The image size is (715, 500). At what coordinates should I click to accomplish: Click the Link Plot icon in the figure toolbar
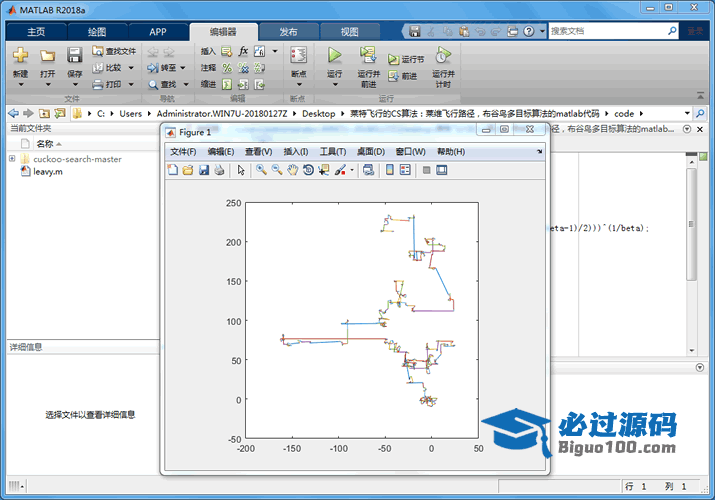pos(366,170)
